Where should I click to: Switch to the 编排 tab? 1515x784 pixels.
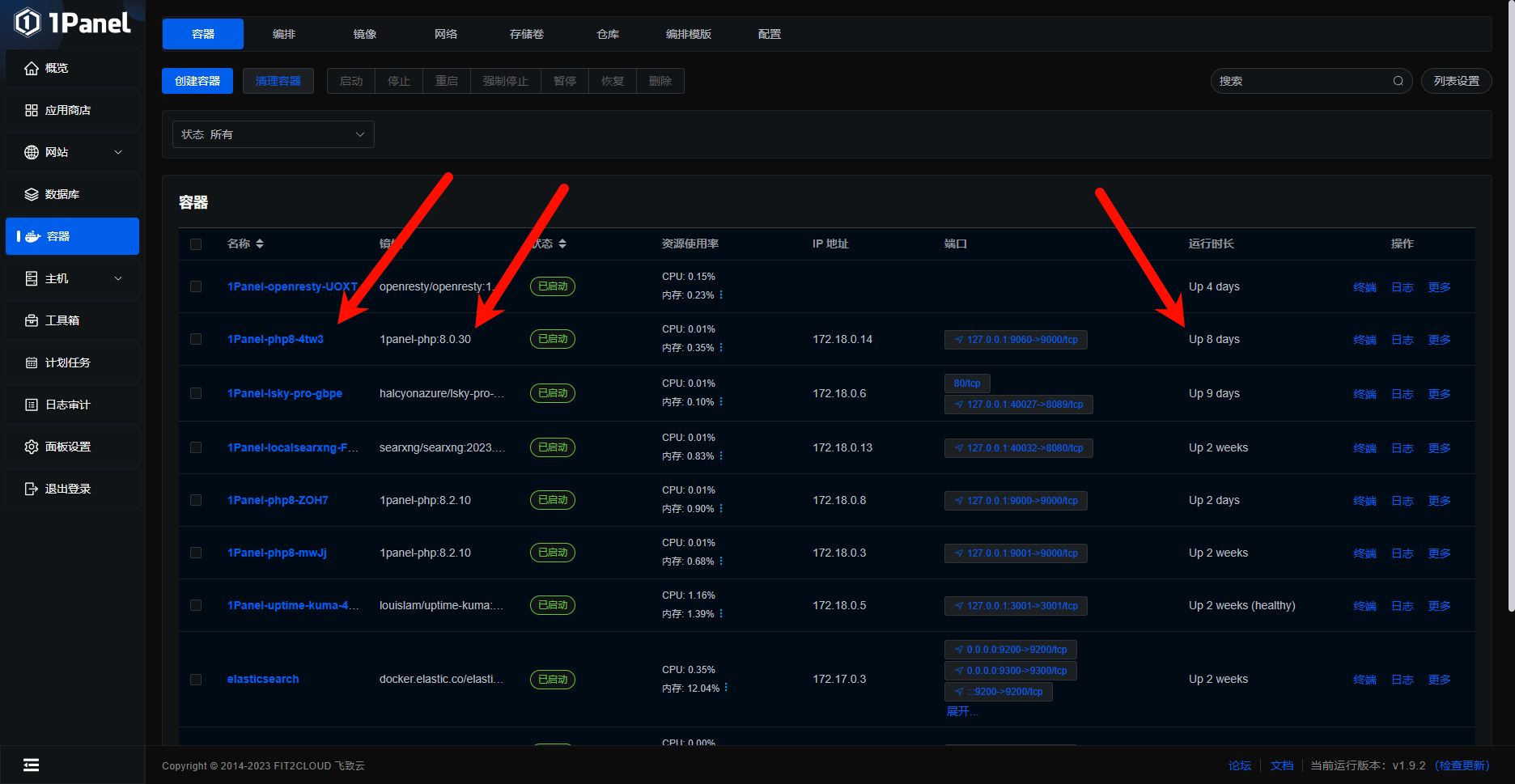pyautogui.click(x=284, y=34)
